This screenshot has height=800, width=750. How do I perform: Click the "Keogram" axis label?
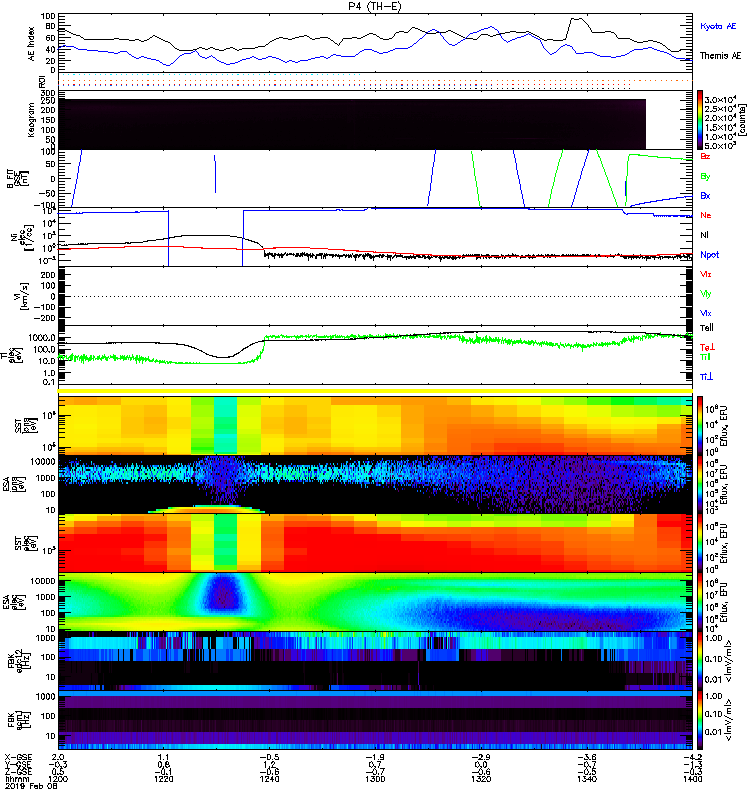tap(31, 120)
